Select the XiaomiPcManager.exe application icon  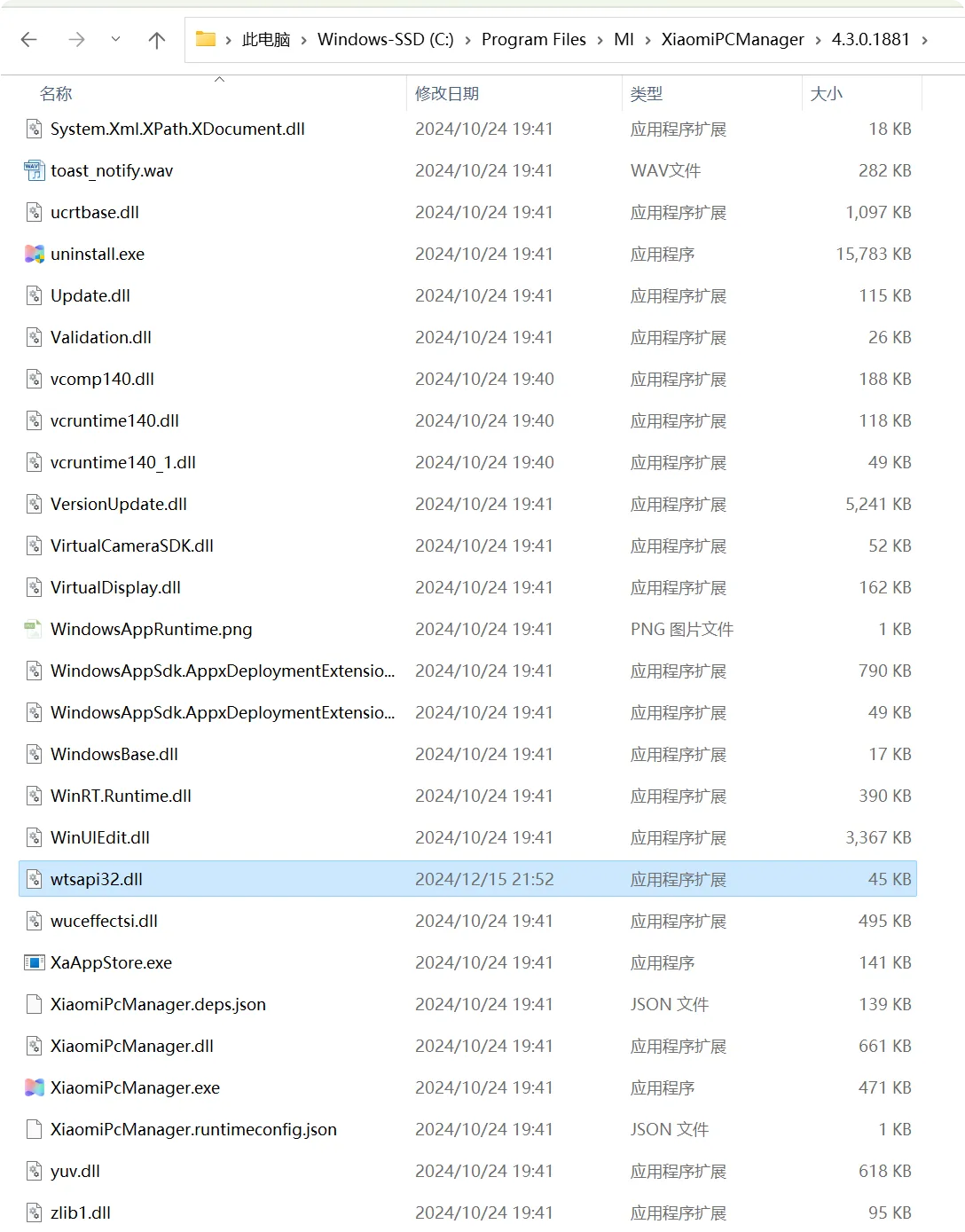pyautogui.click(x=34, y=1088)
